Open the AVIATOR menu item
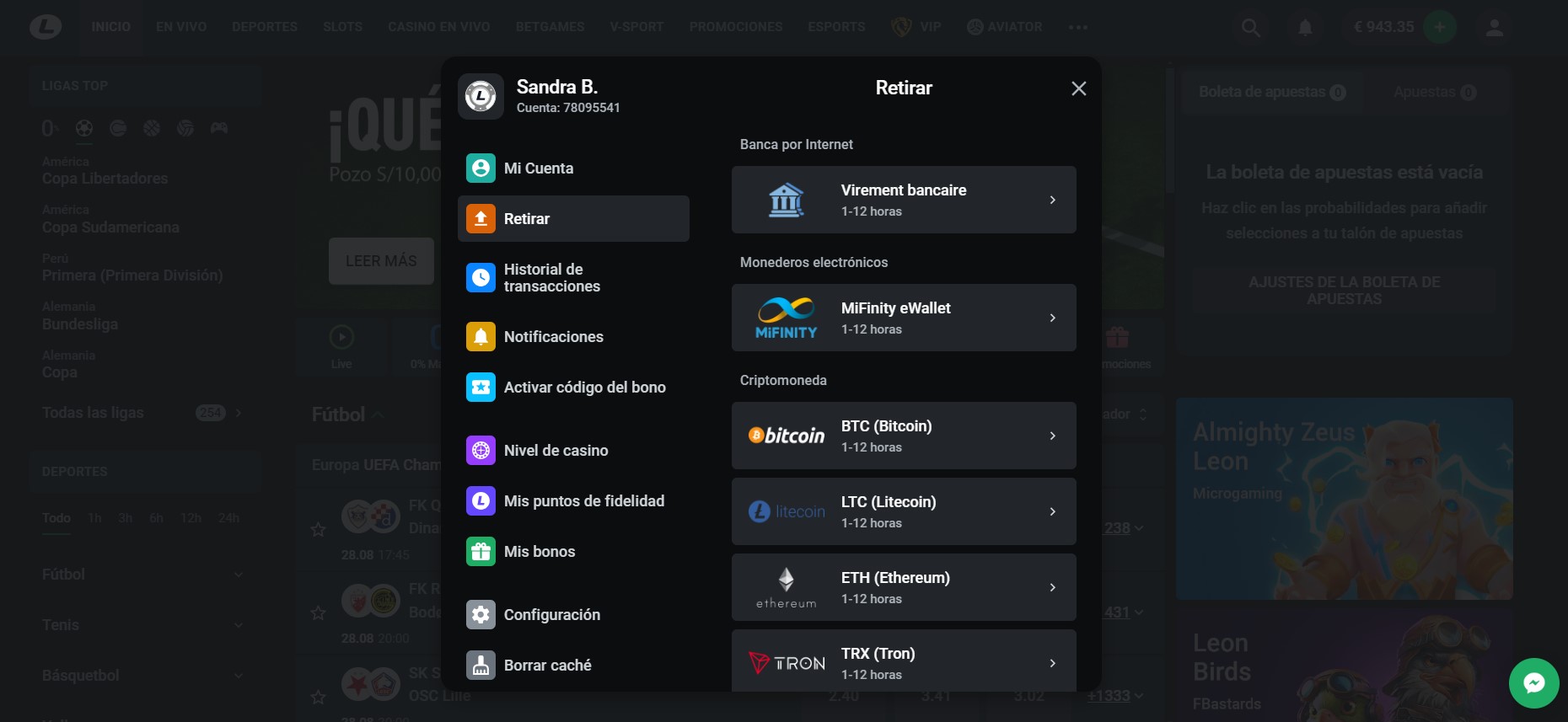Viewport: 1568px width, 722px height. pyautogui.click(x=1005, y=27)
